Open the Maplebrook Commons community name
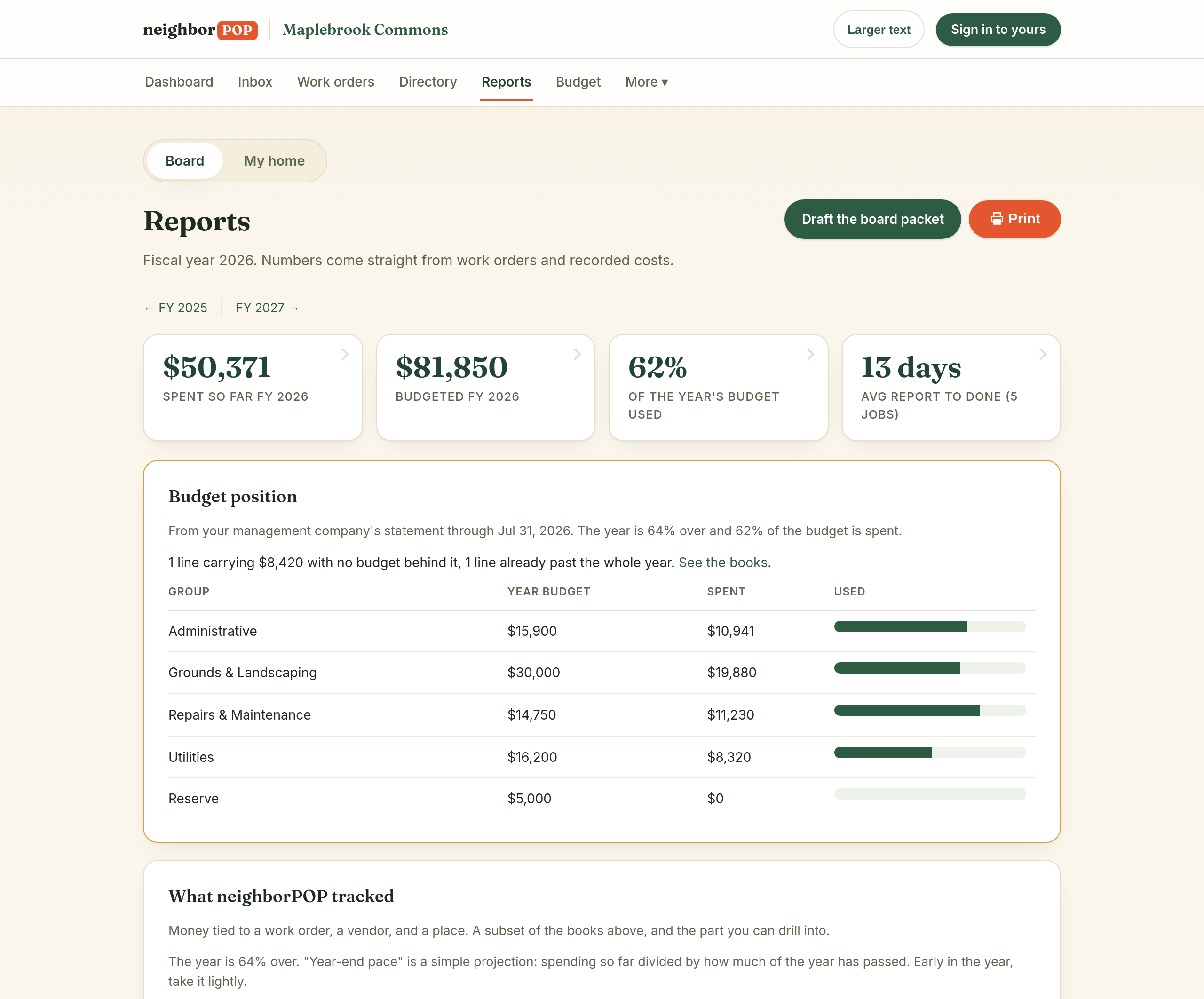Viewport: 1204px width, 999px height. click(365, 30)
